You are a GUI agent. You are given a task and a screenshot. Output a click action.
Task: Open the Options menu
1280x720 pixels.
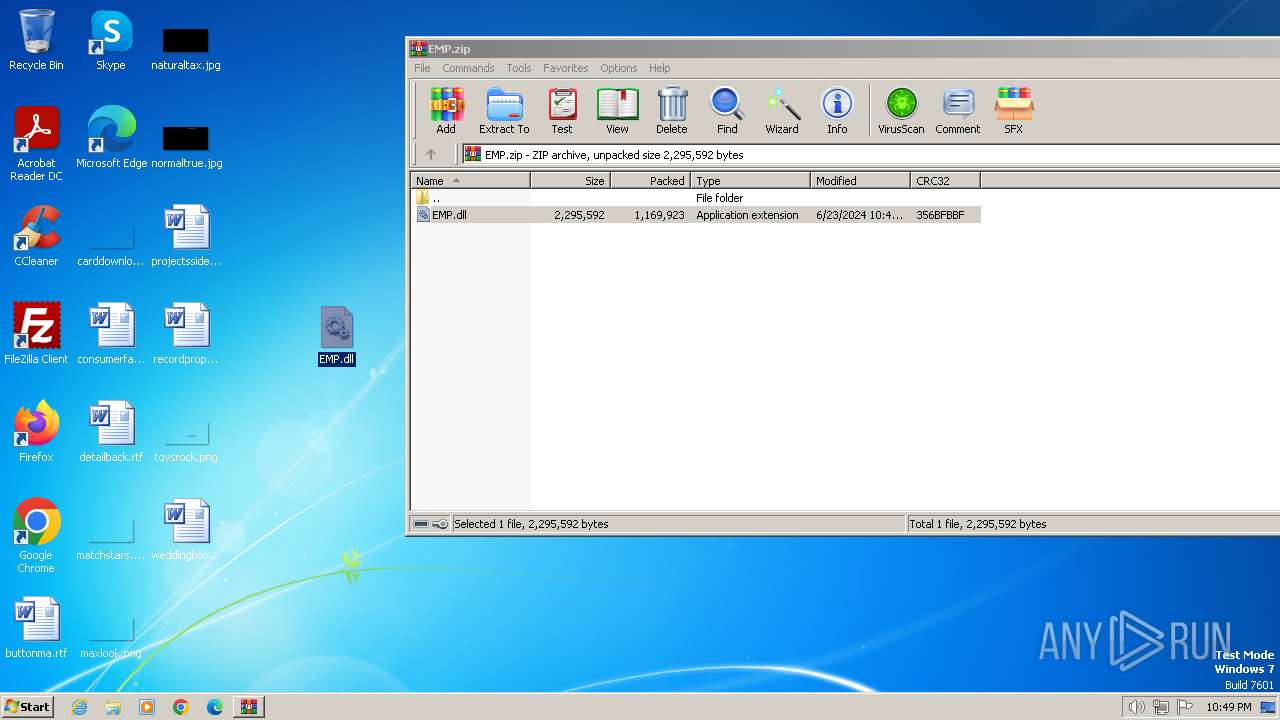point(619,68)
